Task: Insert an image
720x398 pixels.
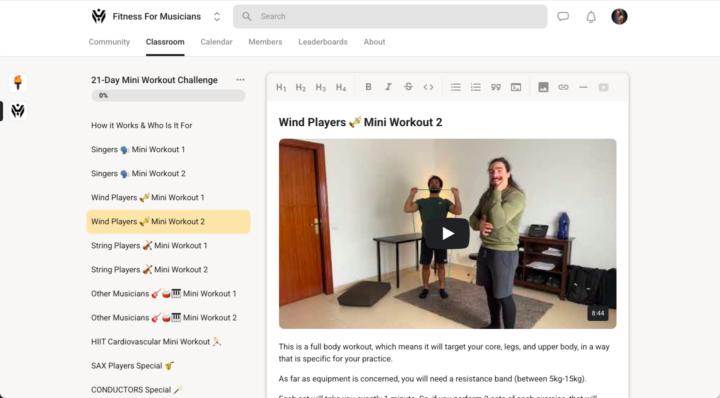Action: pos(543,87)
